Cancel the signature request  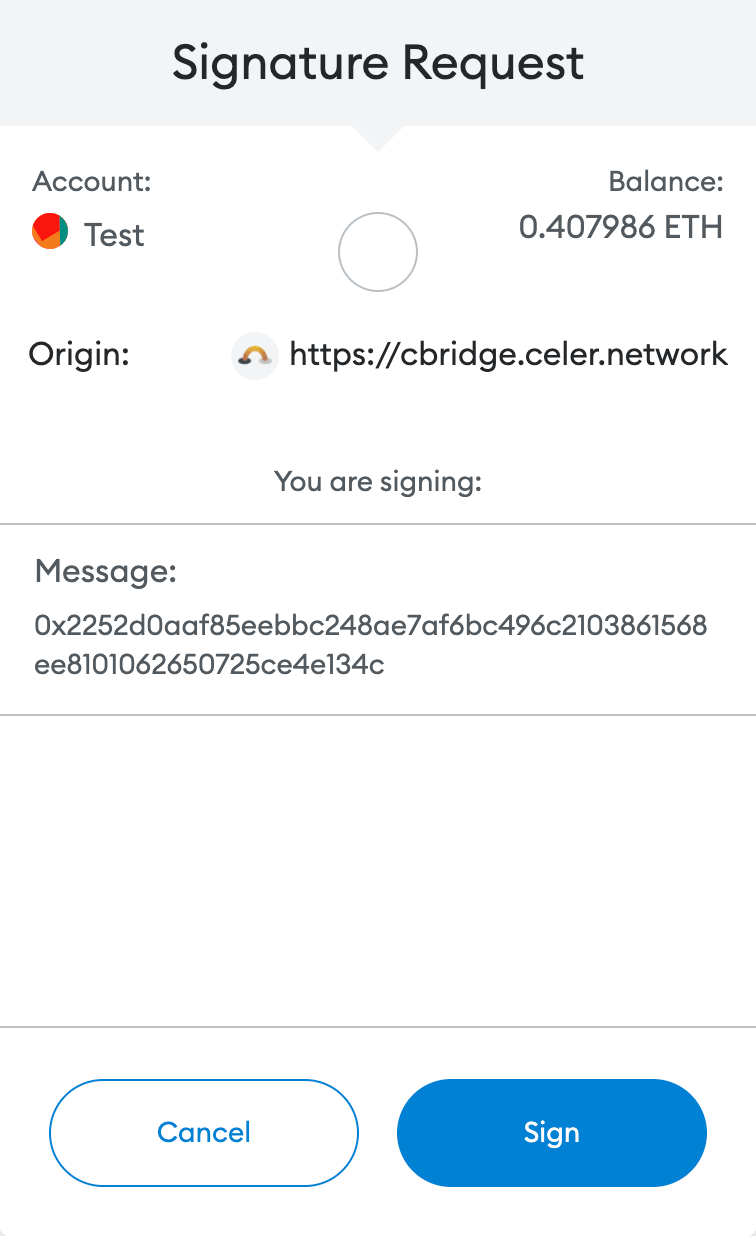coord(204,1132)
